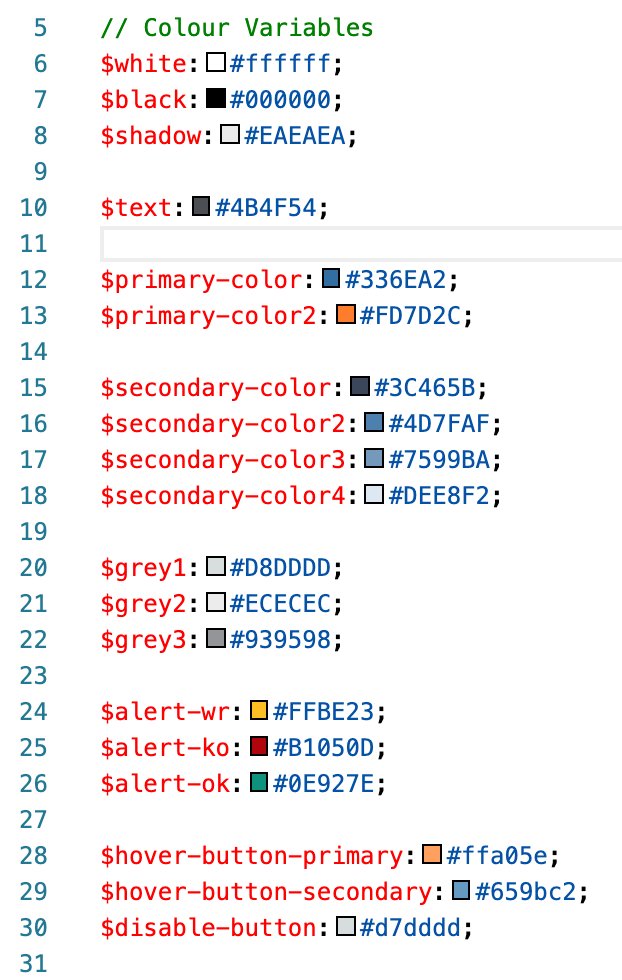622x980 pixels.
Task: Click the $hover-button-secondary variable name
Action: coord(266,892)
